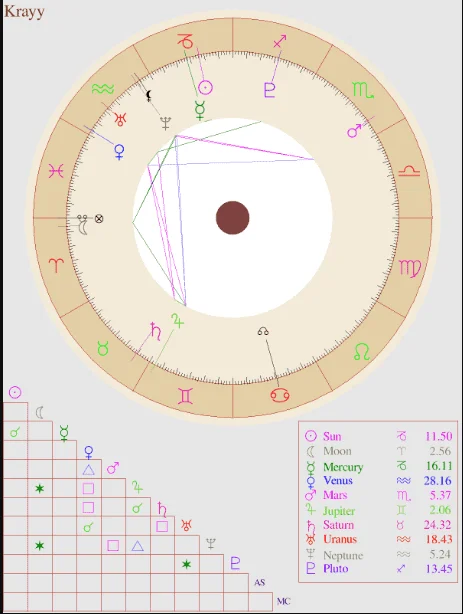Select the Mercury label in the legend
The height and width of the screenshot is (614, 463).
click(x=343, y=467)
